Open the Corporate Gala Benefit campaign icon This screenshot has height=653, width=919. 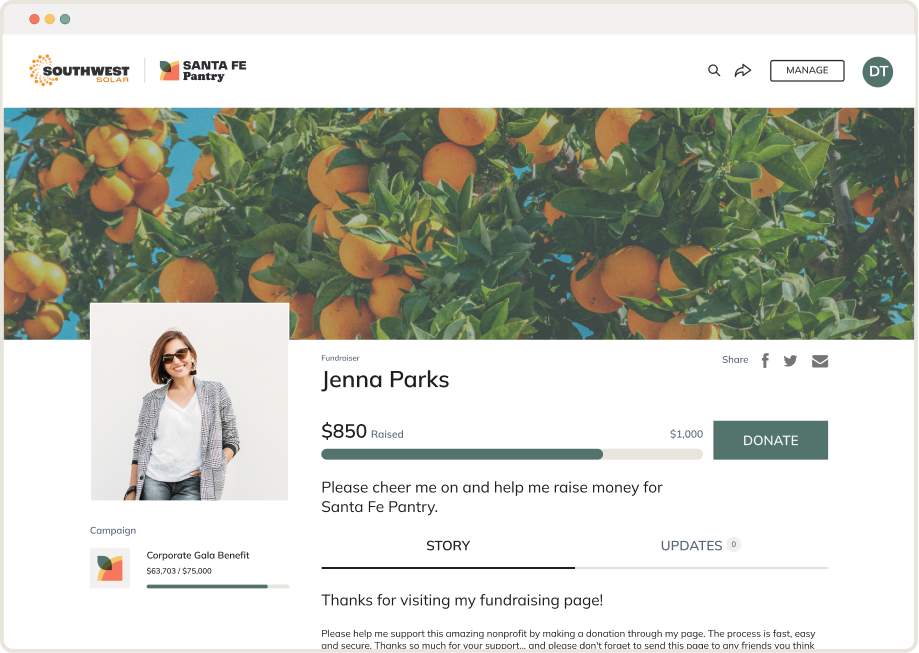pos(110,568)
